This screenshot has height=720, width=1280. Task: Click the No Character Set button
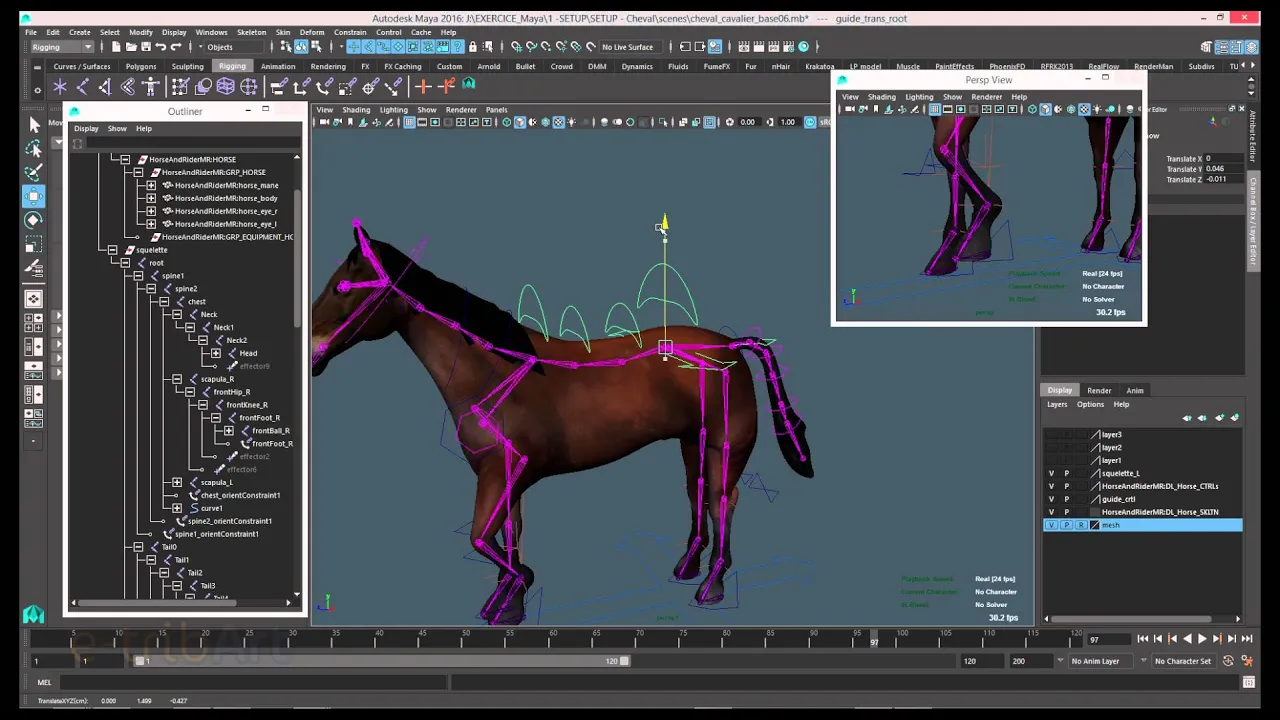1183,661
